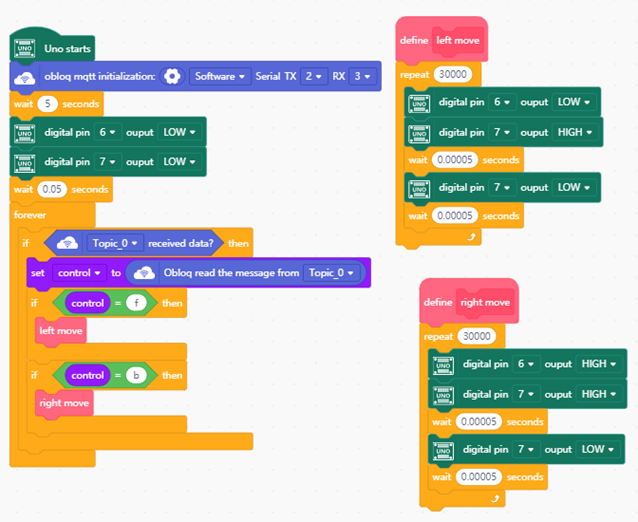The height and width of the screenshot is (522, 638).
Task: Open the HIGH dropdown on left move pin 7
Action: coord(574,132)
